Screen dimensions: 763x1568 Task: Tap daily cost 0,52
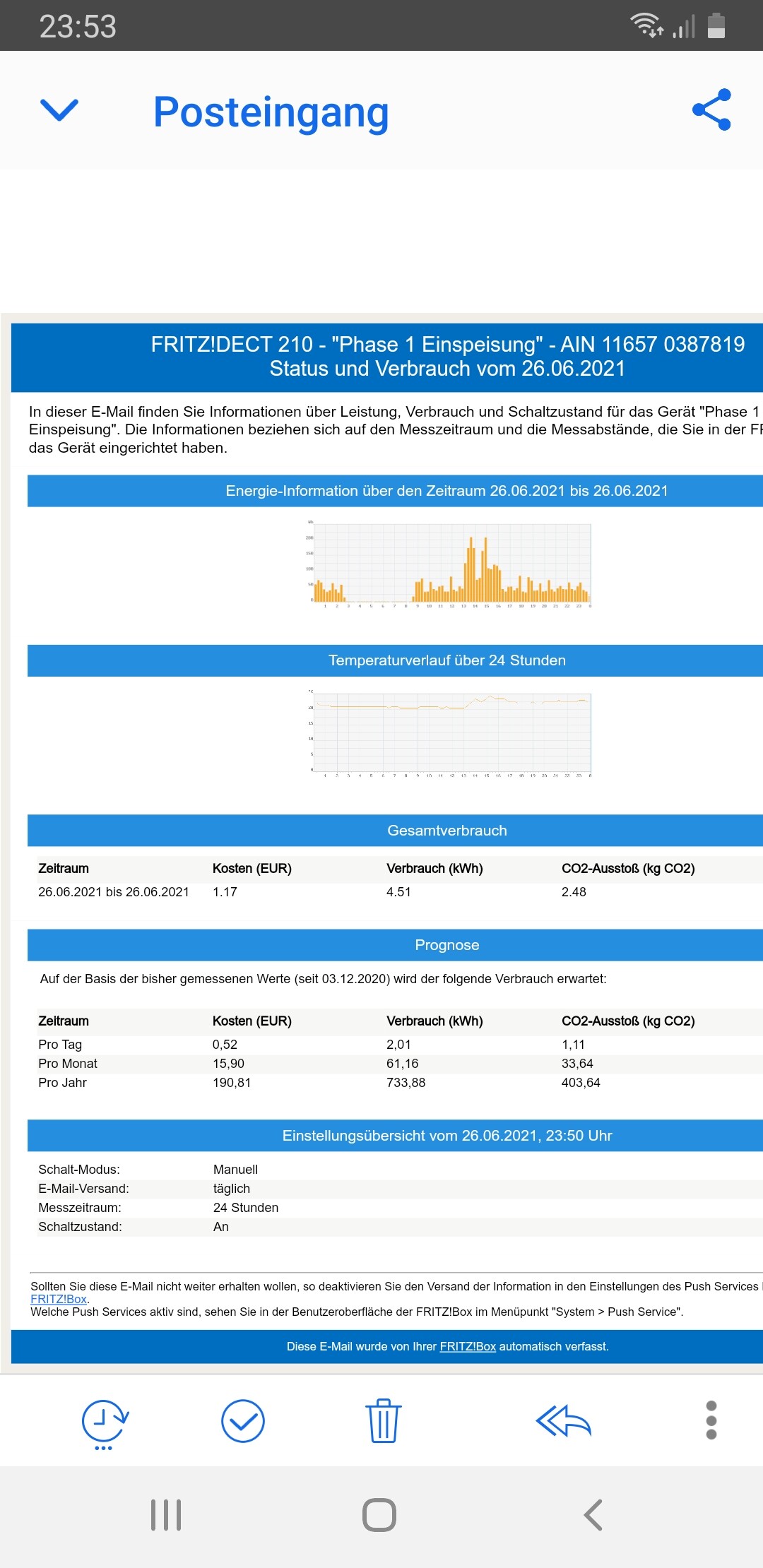pyautogui.click(x=225, y=1045)
